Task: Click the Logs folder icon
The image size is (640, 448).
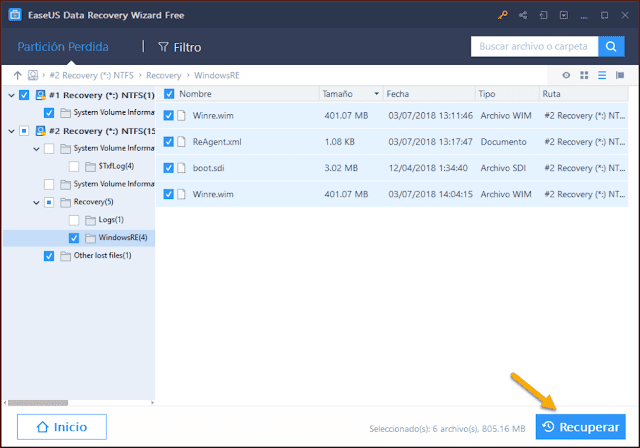Action: (x=90, y=220)
